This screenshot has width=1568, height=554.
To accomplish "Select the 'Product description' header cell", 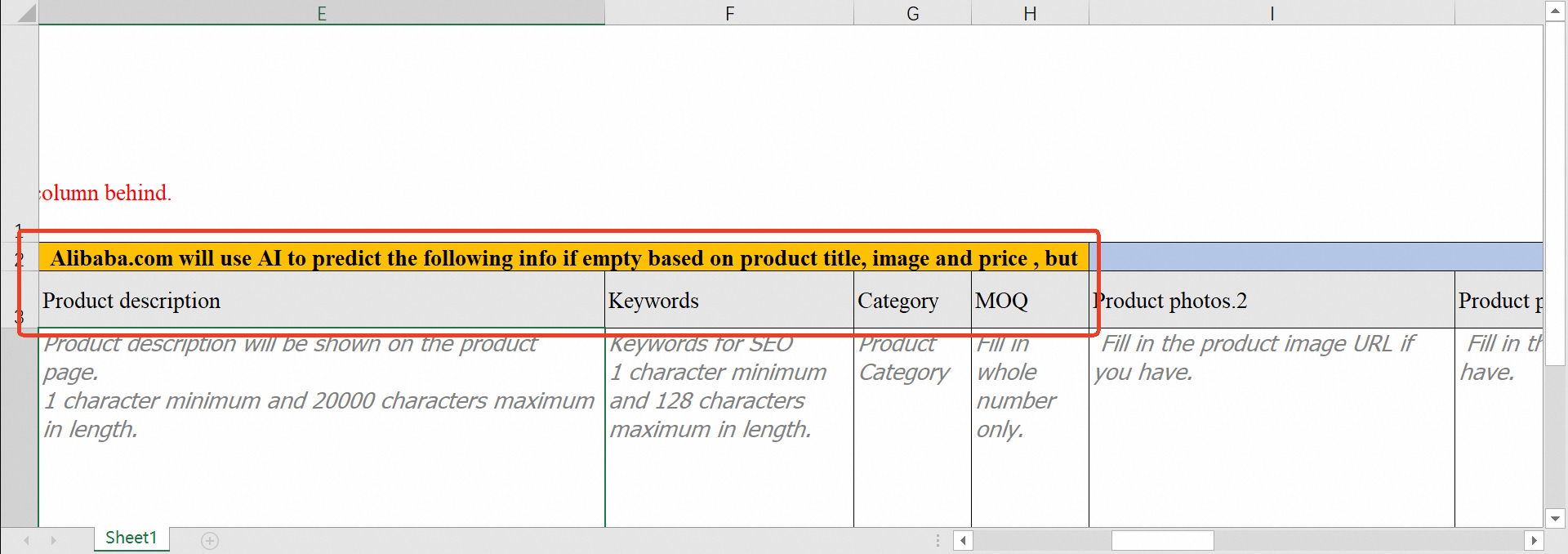I will coord(322,300).
